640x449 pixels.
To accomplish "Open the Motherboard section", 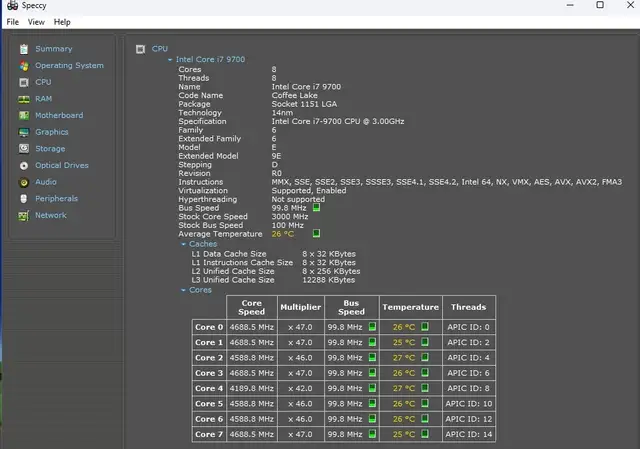I will (59, 116).
